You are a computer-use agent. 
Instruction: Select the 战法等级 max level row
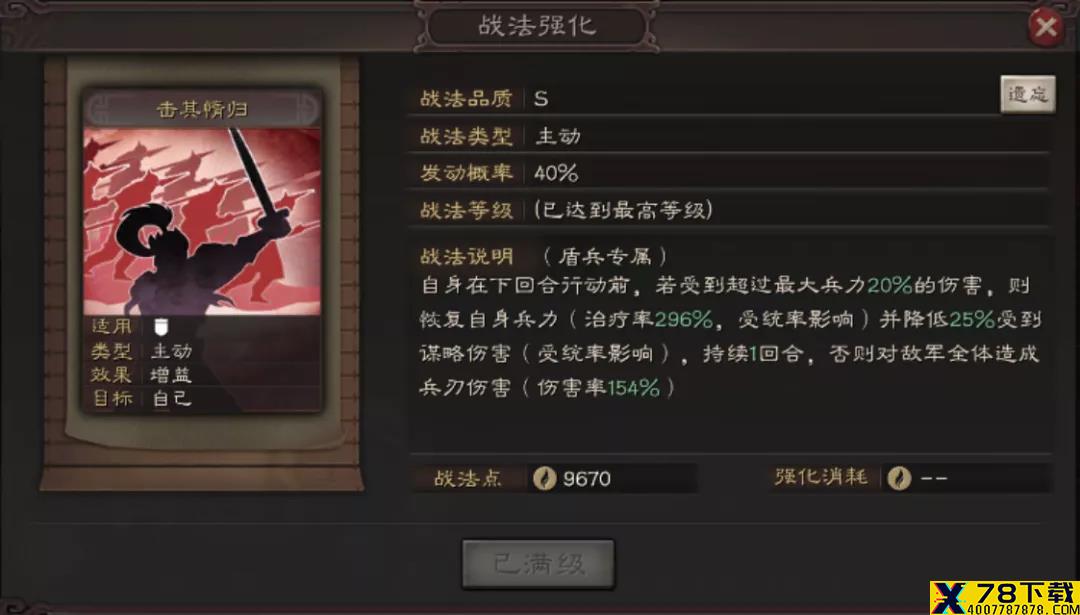point(730,210)
